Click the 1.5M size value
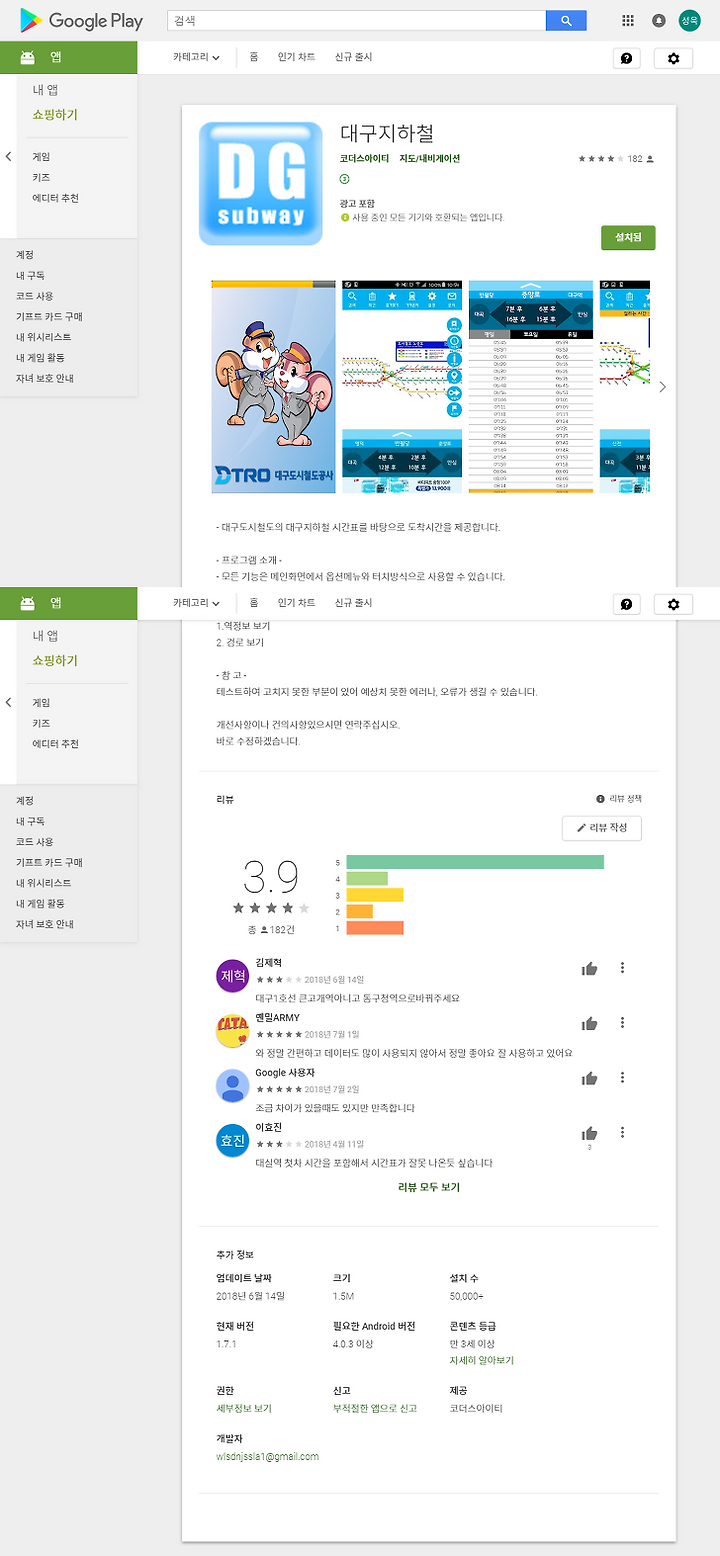Screen dimensions: 720x1556 (342, 1296)
